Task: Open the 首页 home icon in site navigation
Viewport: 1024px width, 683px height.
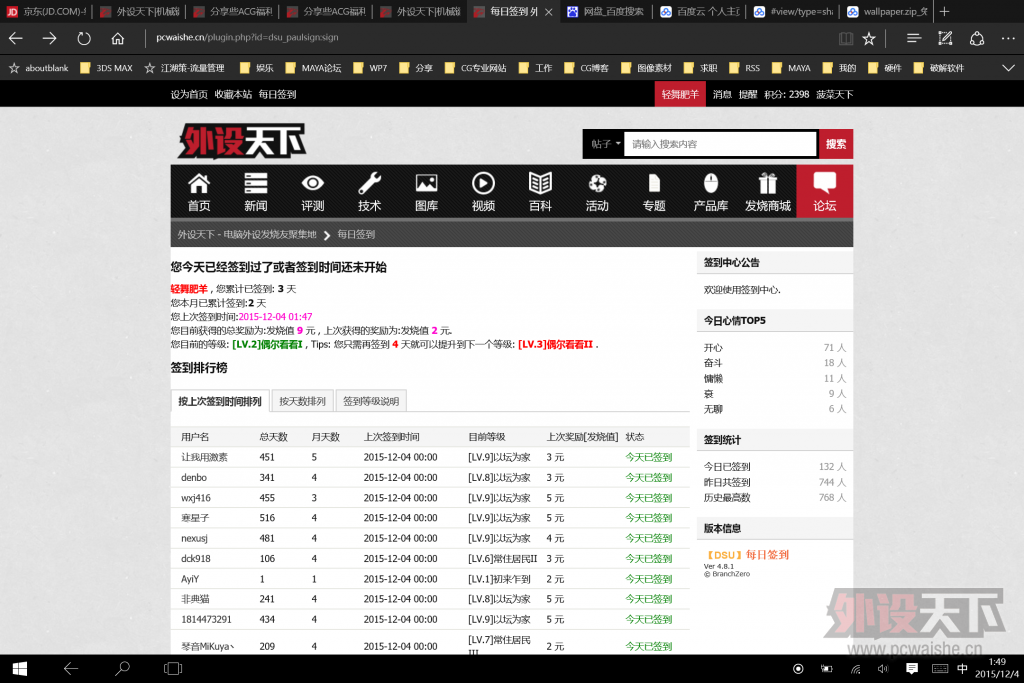Action: coord(199,184)
